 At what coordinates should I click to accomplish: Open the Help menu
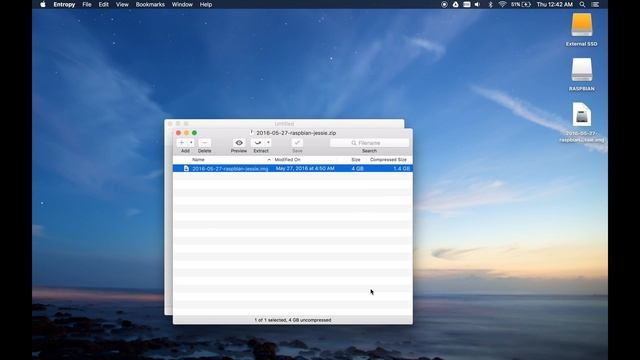pos(206,4)
